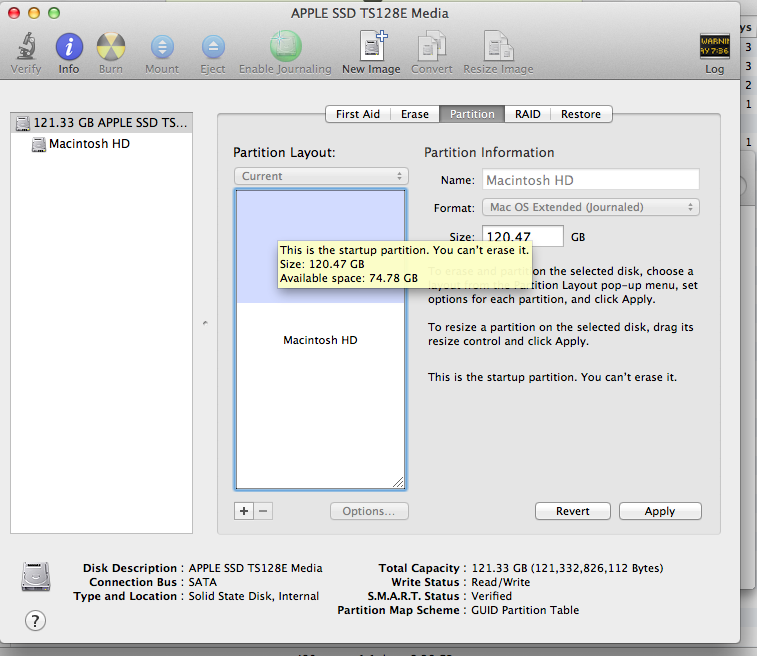Click the sidebar divider resize handle
The image size is (757, 656).
point(205,322)
